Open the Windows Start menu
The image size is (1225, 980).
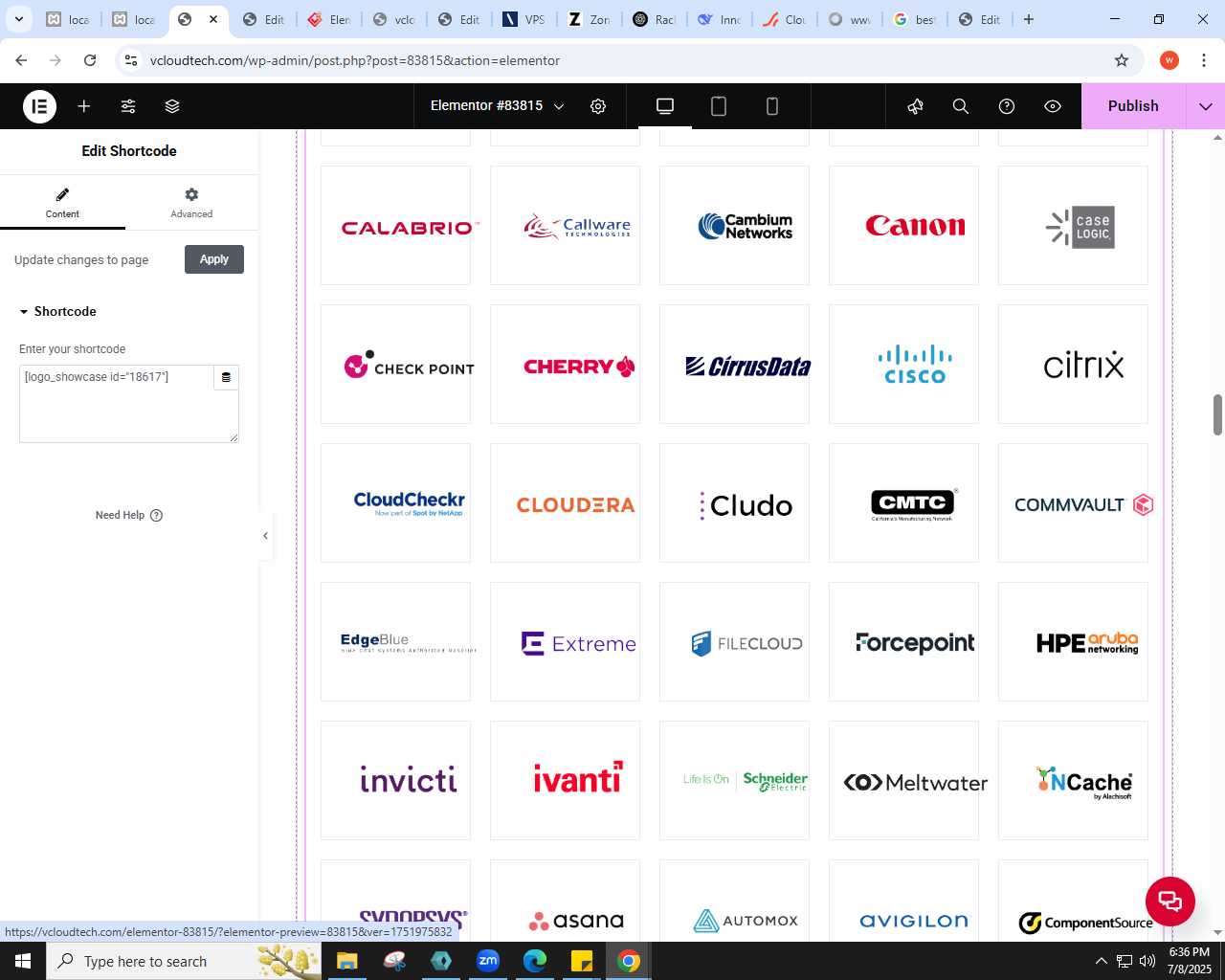[23, 961]
